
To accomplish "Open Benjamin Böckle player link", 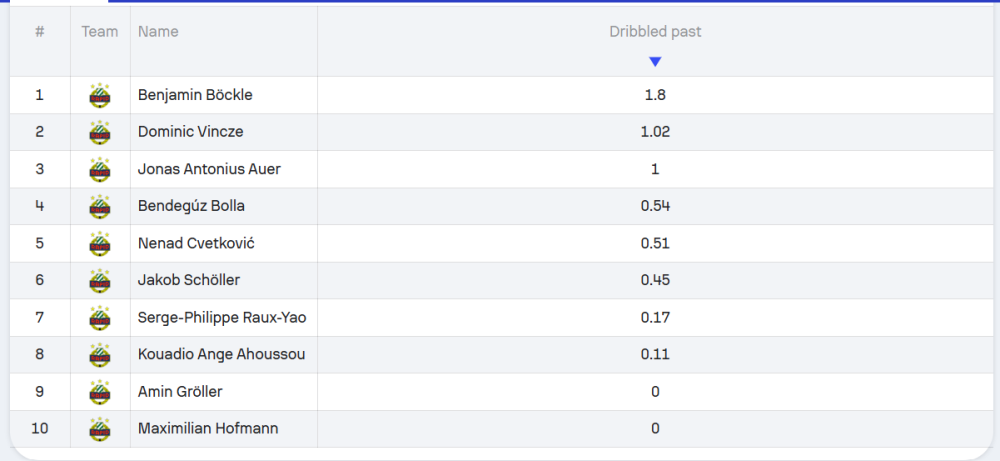I will pyautogui.click(x=195, y=96).
